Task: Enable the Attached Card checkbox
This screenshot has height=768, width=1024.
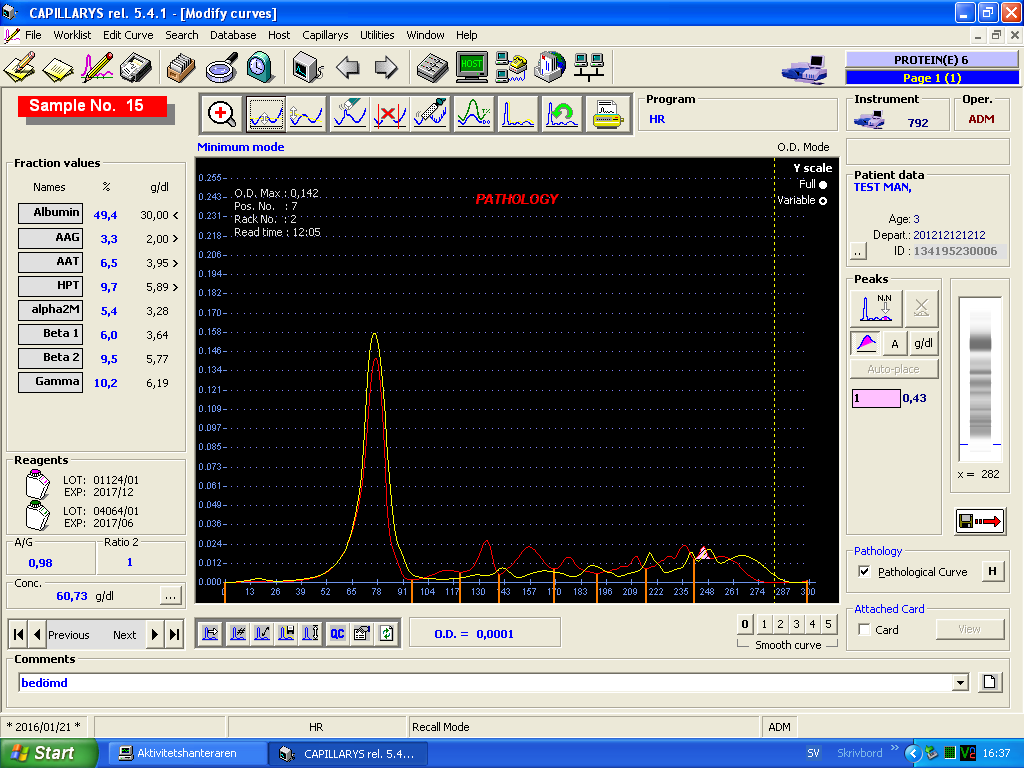Action: [x=864, y=630]
